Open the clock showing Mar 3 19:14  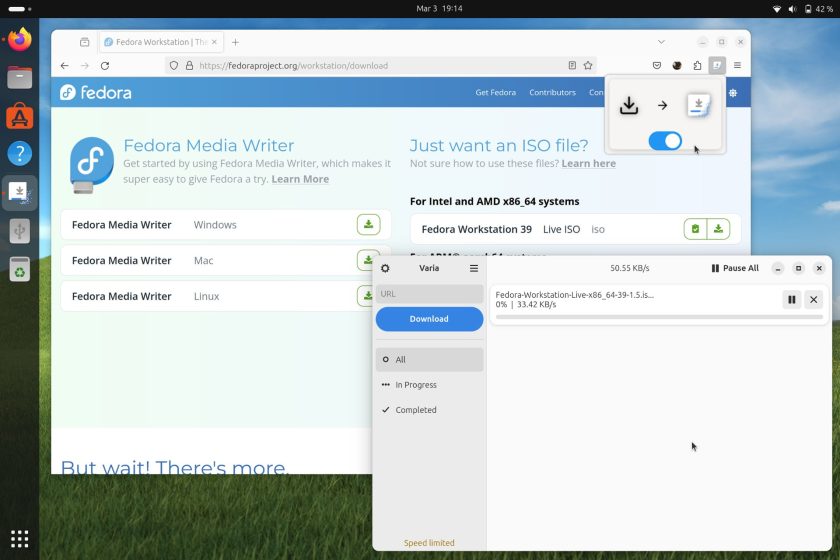click(x=439, y=9)
